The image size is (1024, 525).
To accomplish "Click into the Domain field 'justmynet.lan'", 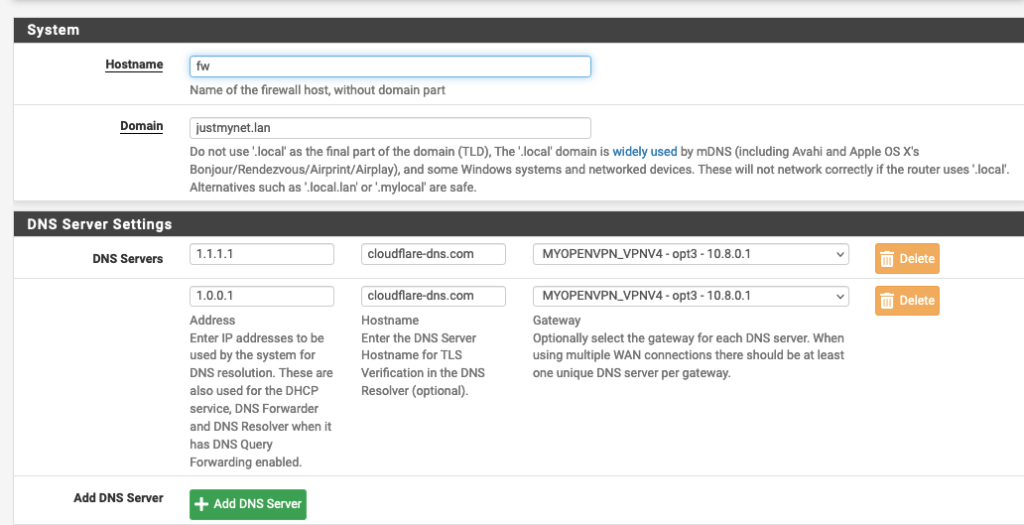I will [x=390, y=128].
